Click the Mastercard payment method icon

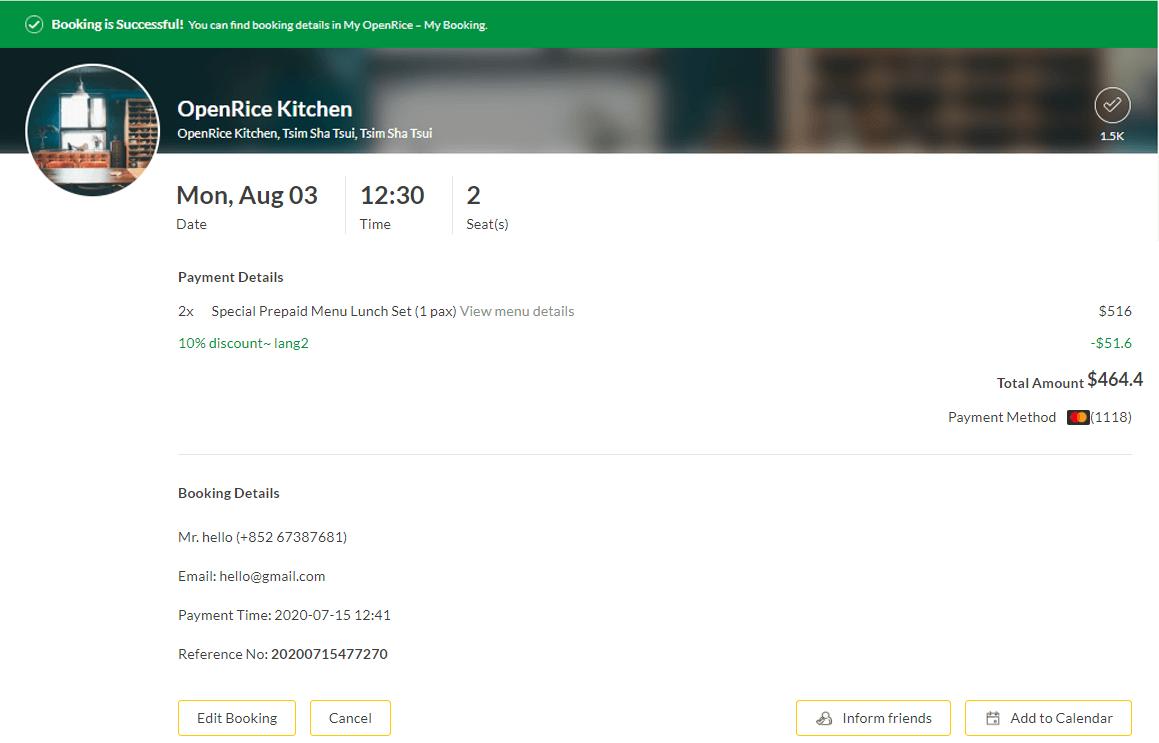(x=1078, y=417)
